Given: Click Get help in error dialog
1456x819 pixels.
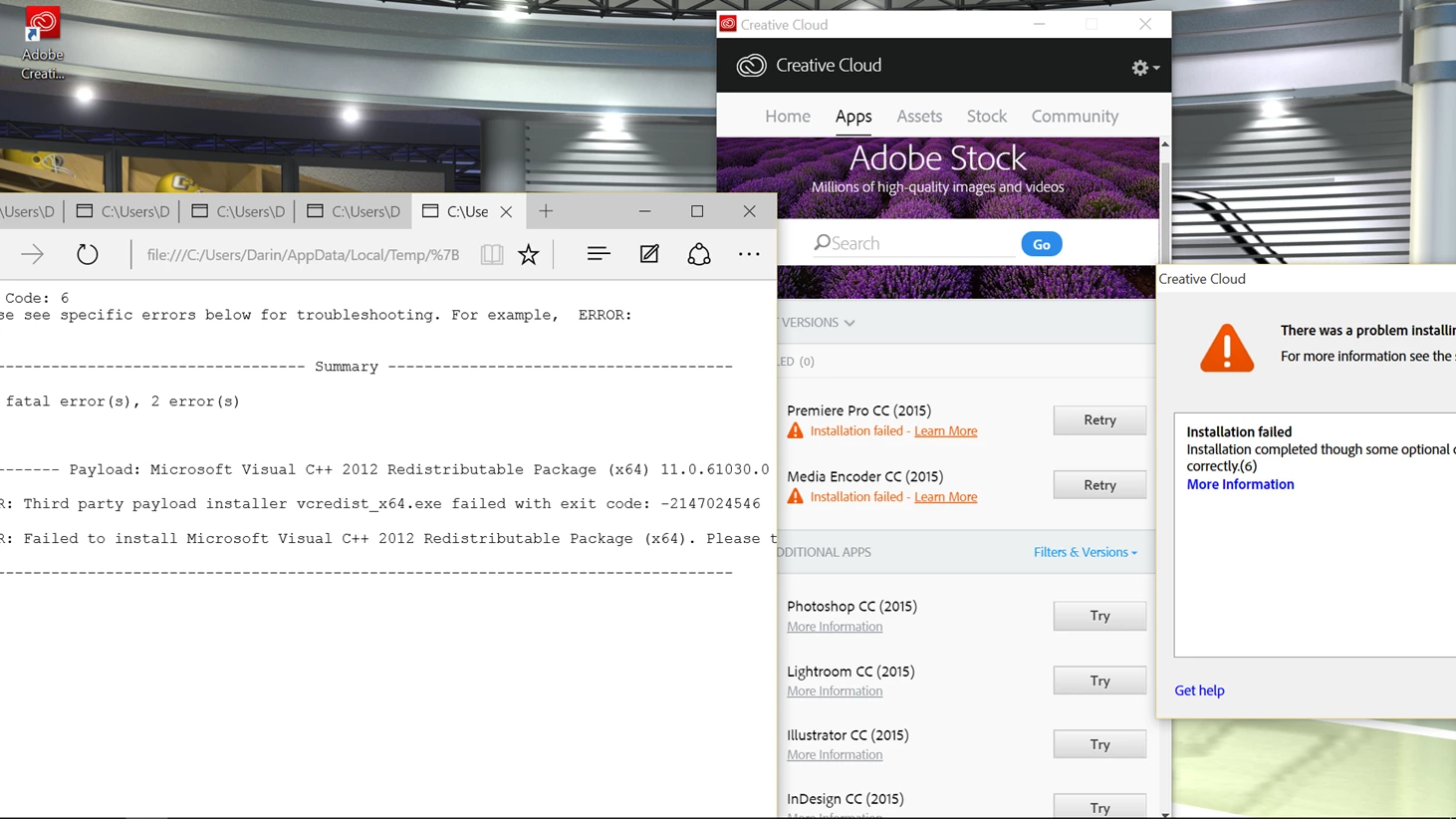Looking at the screenshot, I should click(1199, 690).
